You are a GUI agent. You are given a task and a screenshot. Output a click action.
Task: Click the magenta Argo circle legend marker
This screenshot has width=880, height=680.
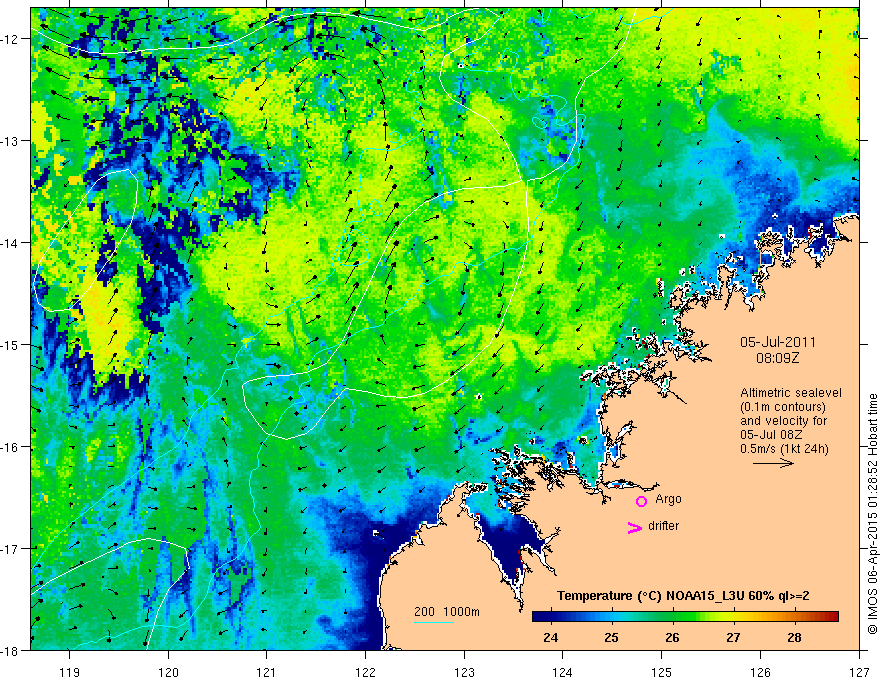point(641,501)
